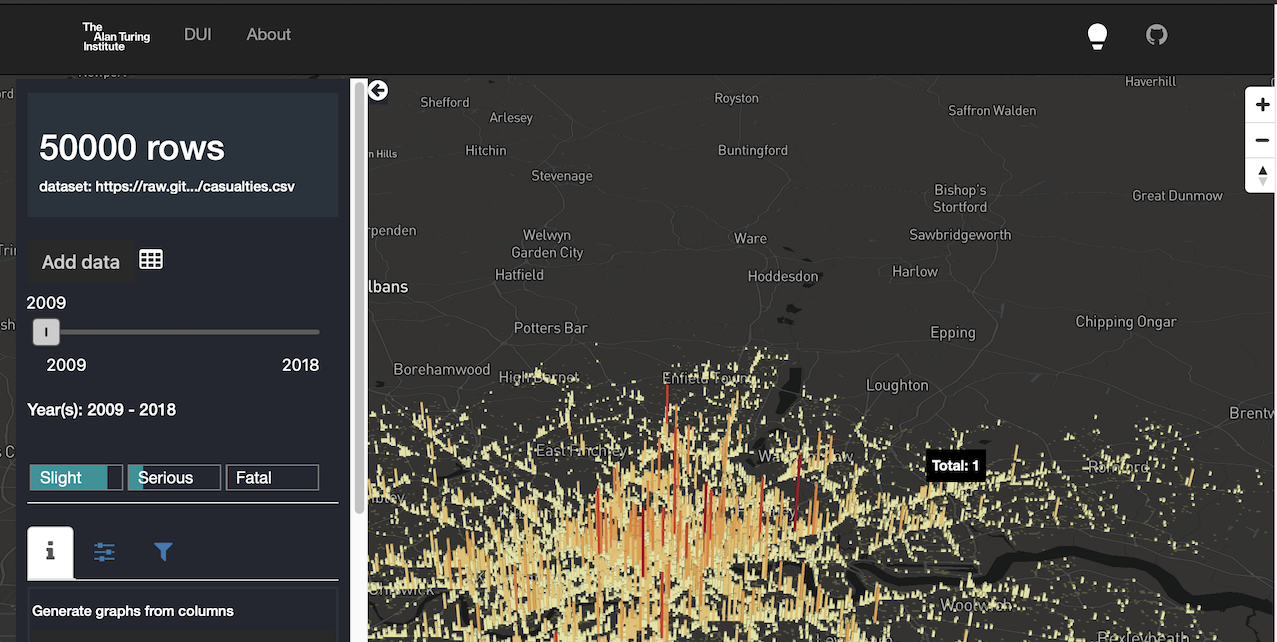The image size is (1277, 642).
Task: Click the Buntingford map label
Action: 753,150
